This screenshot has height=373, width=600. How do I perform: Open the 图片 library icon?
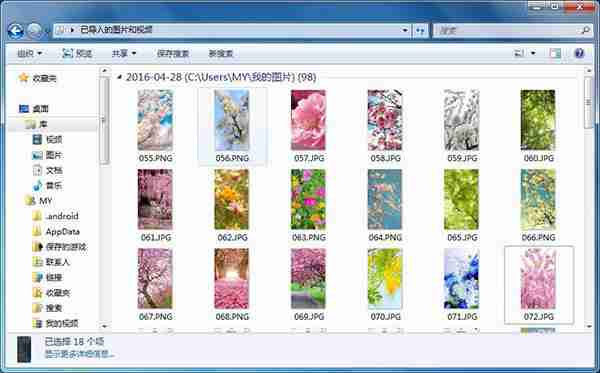(x=37, y=155)
